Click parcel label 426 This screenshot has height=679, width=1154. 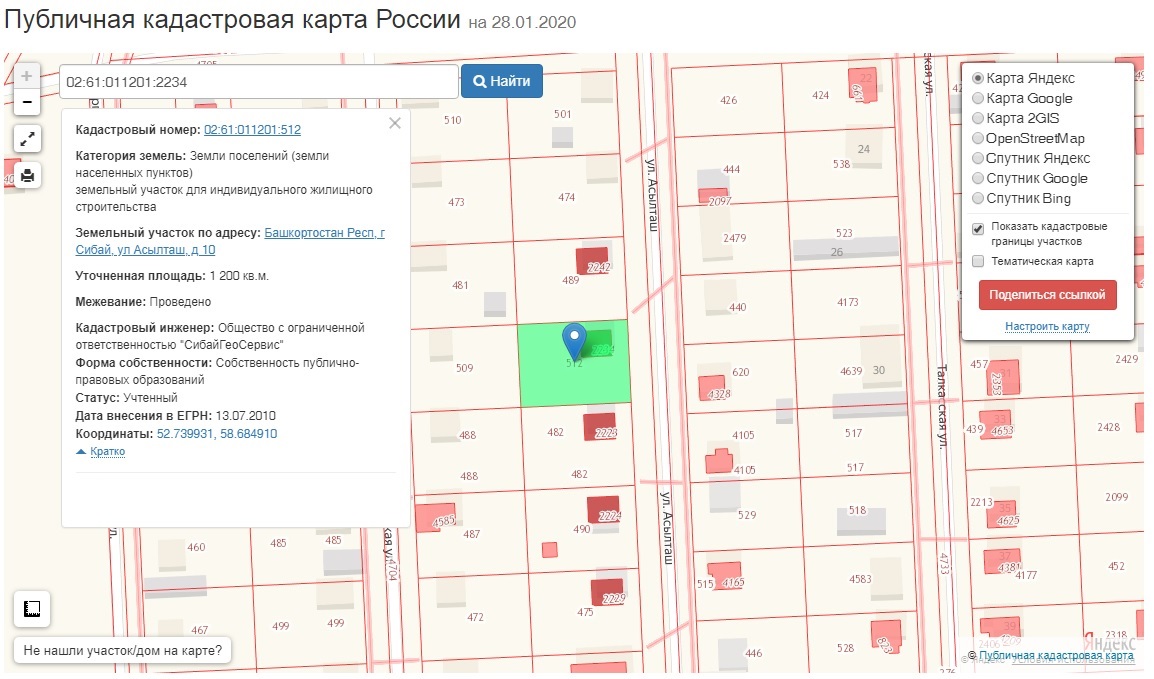click(729, 100)
